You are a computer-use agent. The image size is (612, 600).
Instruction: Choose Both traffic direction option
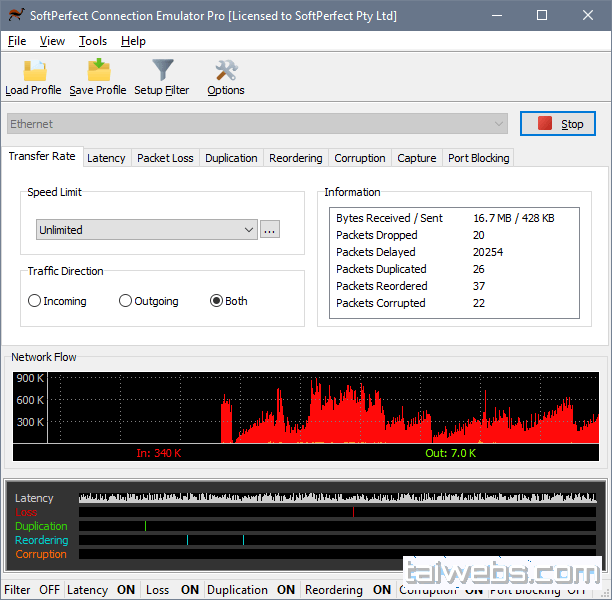216,301
